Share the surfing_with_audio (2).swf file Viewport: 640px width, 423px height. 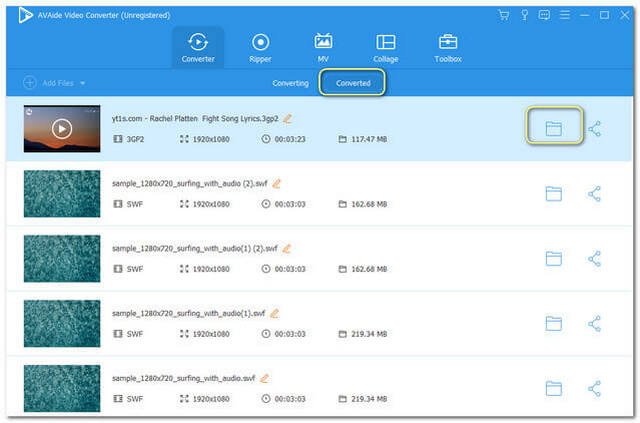(x=595, y=194)
